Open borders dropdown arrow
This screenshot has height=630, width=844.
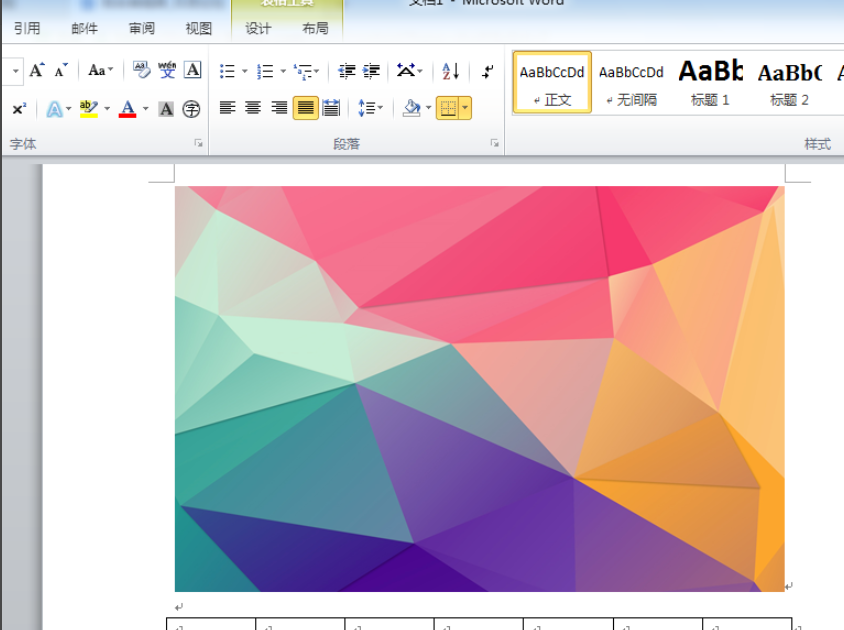pyautogui.click(x=465, y=108)
